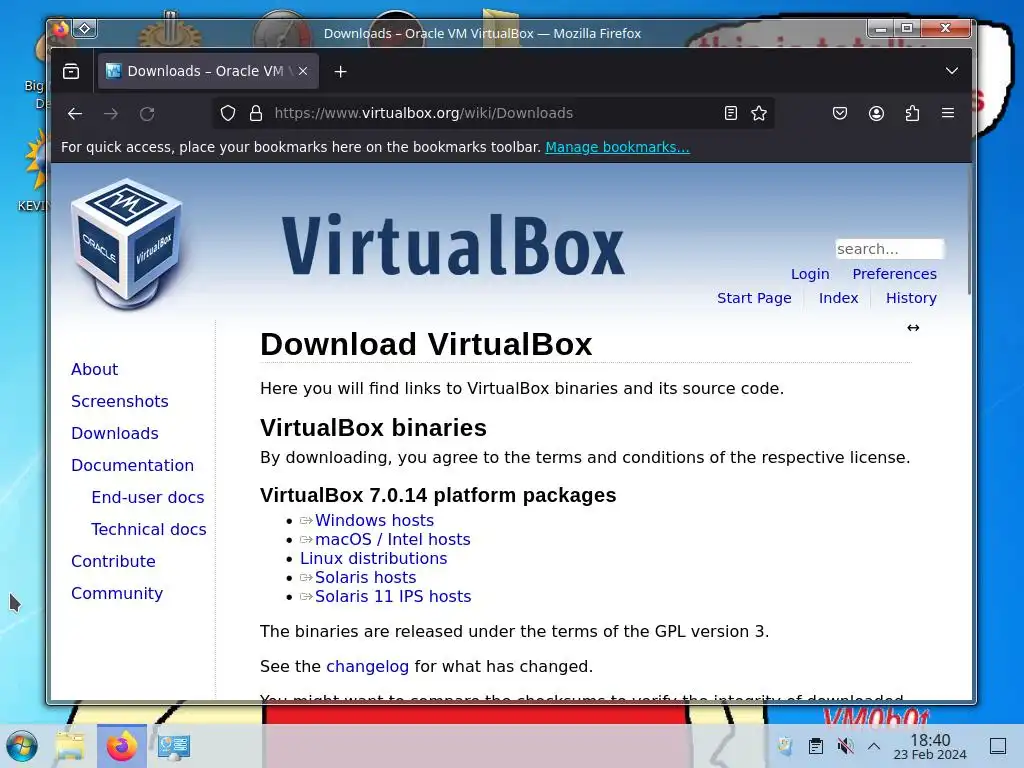View site security padlock info
This screenshot has height=768, width=1024.
click(x=256, y=113)
